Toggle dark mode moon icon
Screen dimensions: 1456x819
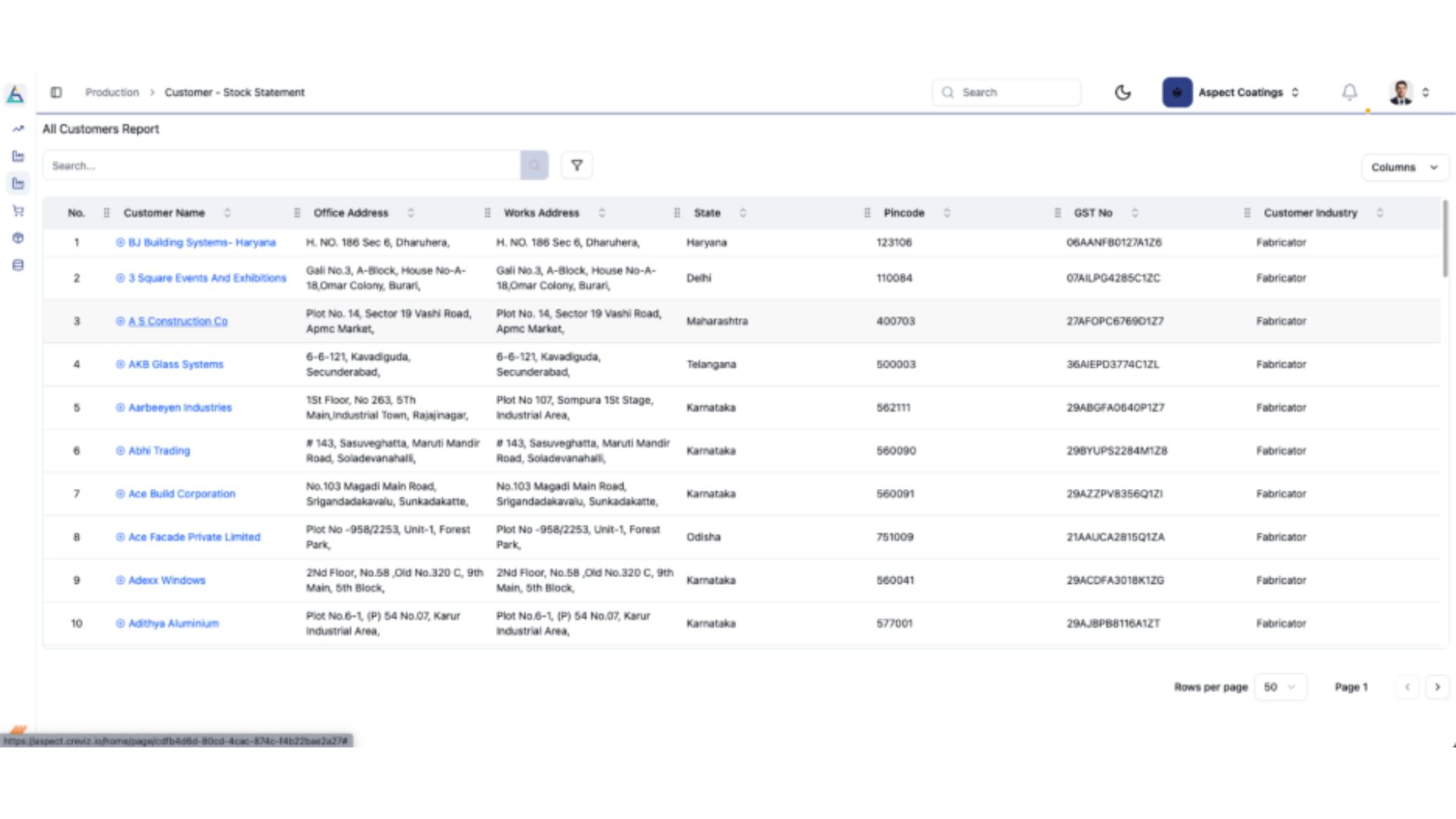point(1123,93)
